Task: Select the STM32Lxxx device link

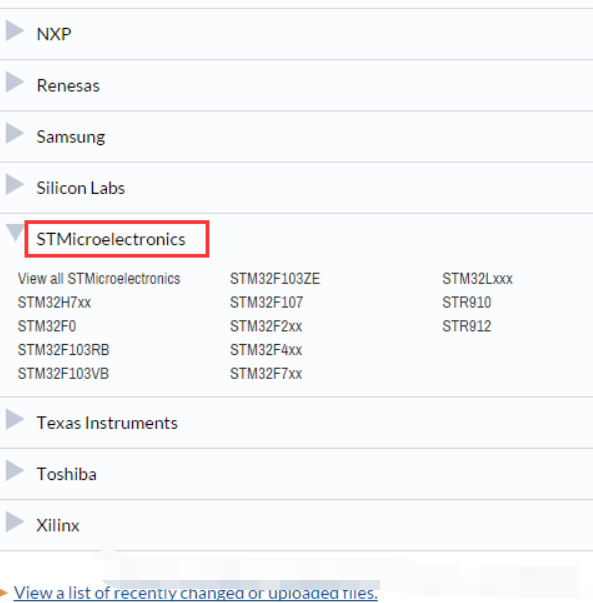Action: [x=477, y=279]
